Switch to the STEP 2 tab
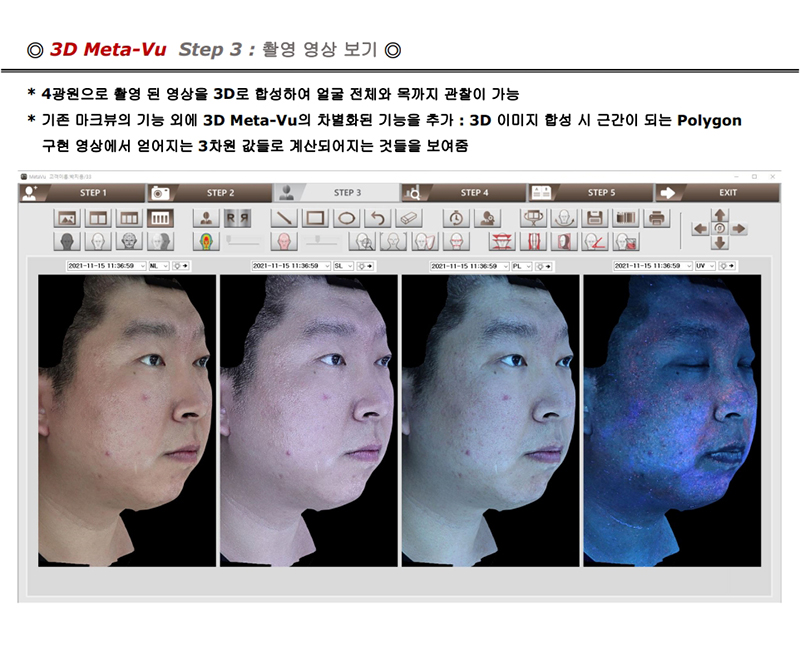This screenshot has width=800, height=659. coord(219,192)
